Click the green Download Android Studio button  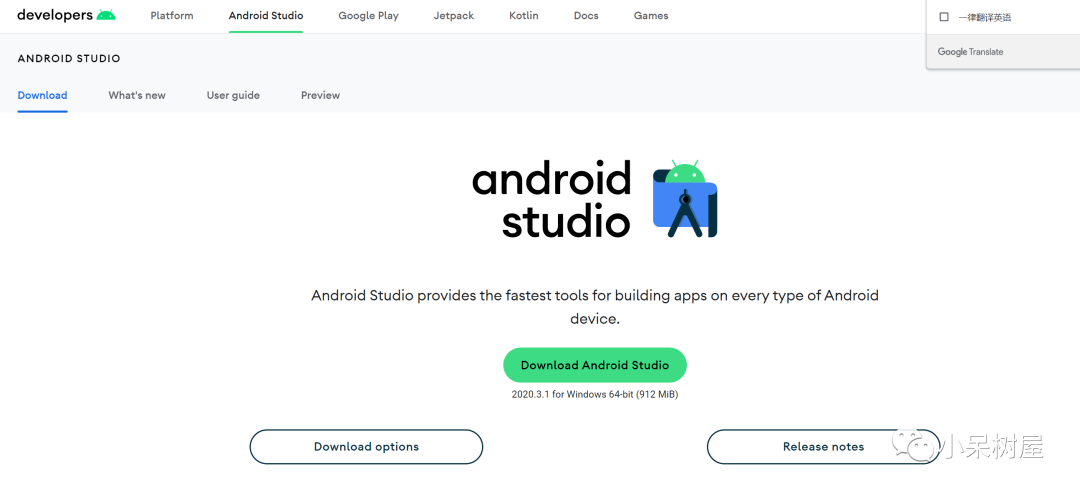(595, 365)
